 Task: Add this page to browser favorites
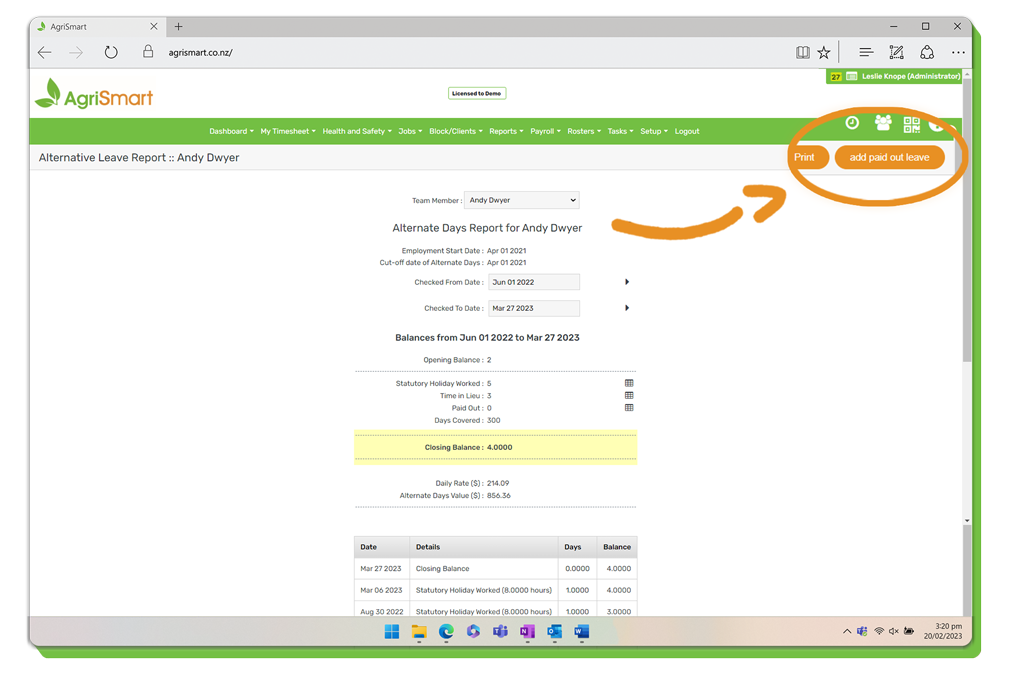click(x=824, y=53)
